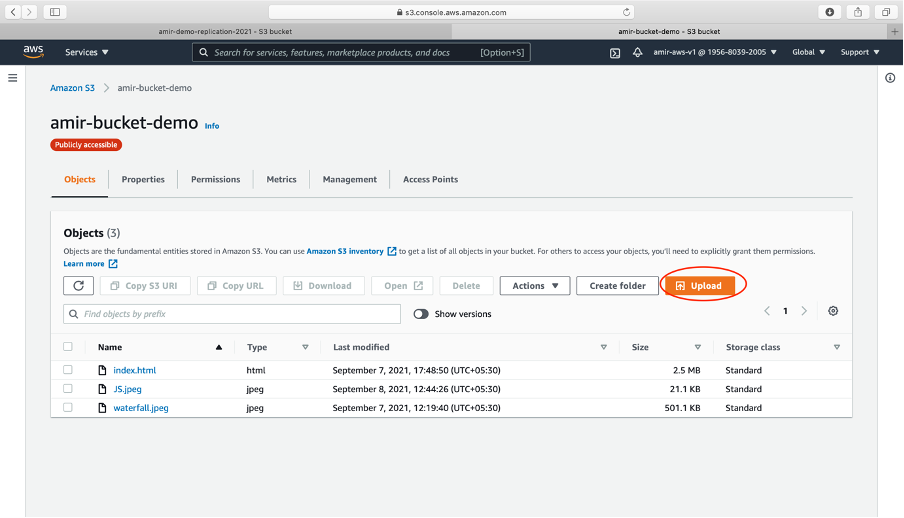Sort by Type column arrow

[306, 347]
